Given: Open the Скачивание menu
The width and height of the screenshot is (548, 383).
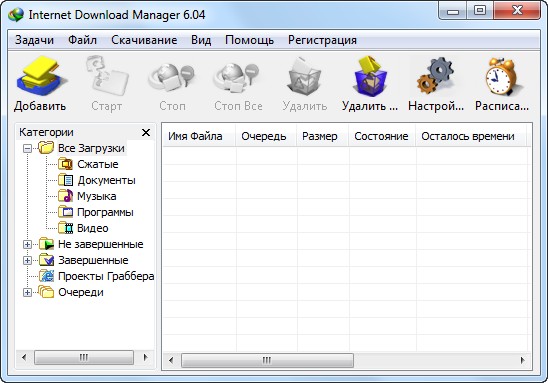Looking at the screenshot, I should pyautogui.click(x=144, y=40).
